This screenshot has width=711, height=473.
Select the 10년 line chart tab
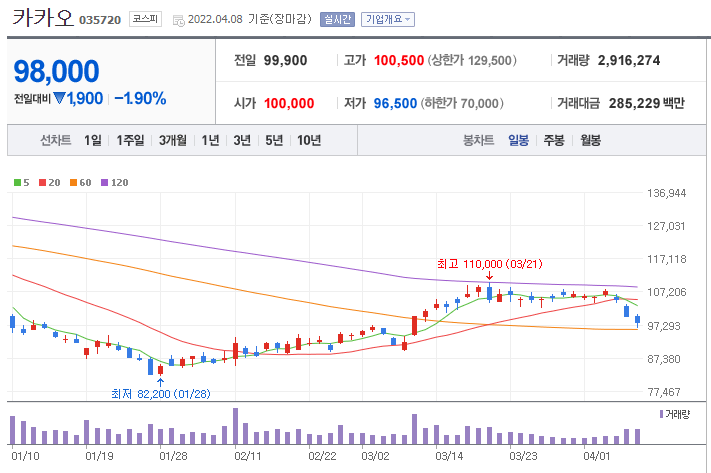(309, 141)
